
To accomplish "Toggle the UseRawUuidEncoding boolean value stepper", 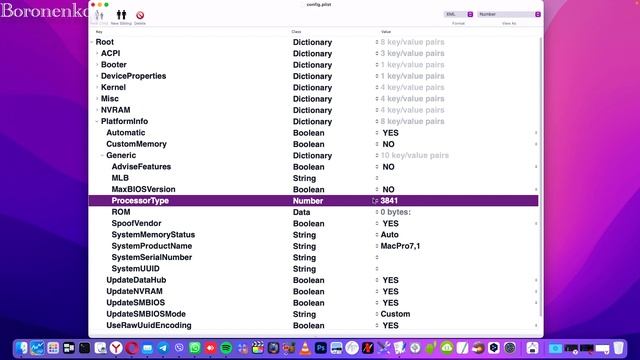I will tap(536, 325).
